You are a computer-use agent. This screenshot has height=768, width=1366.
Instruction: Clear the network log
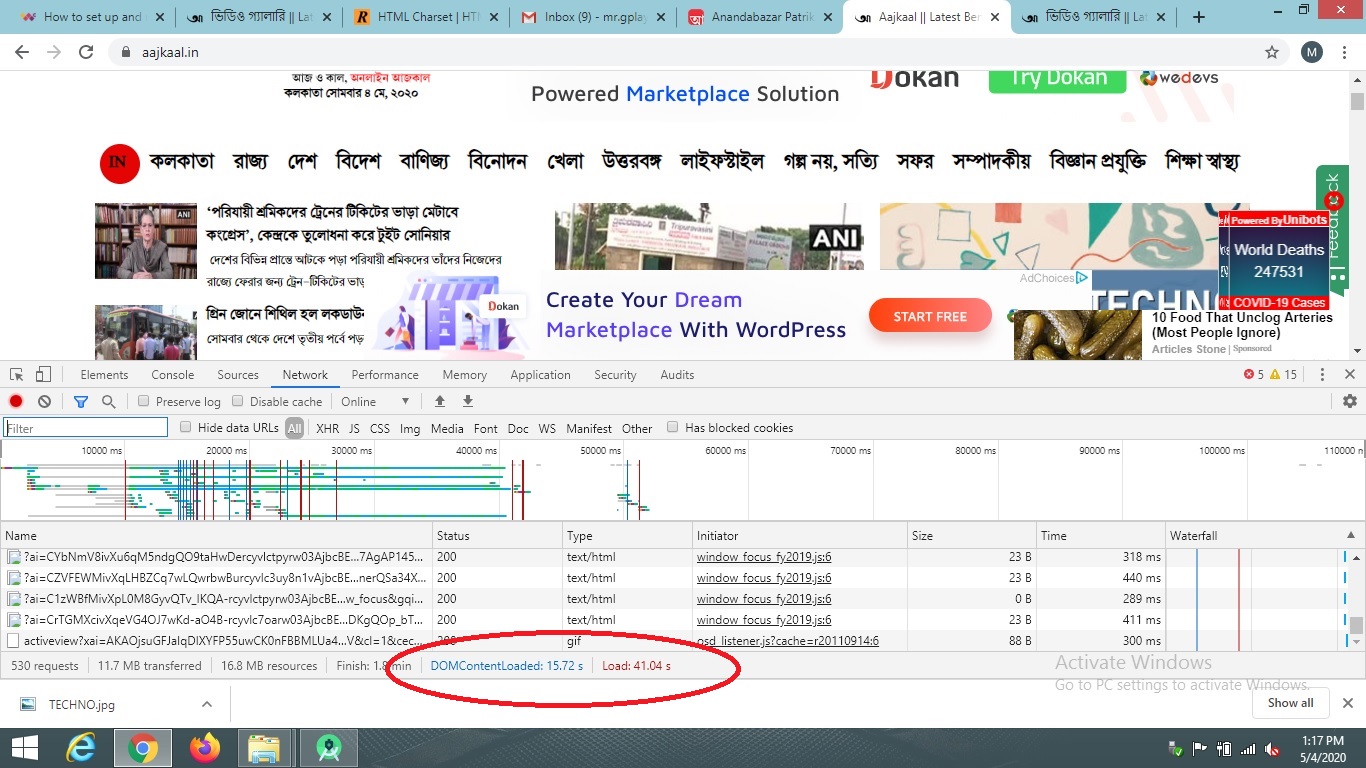click(44, 401)
